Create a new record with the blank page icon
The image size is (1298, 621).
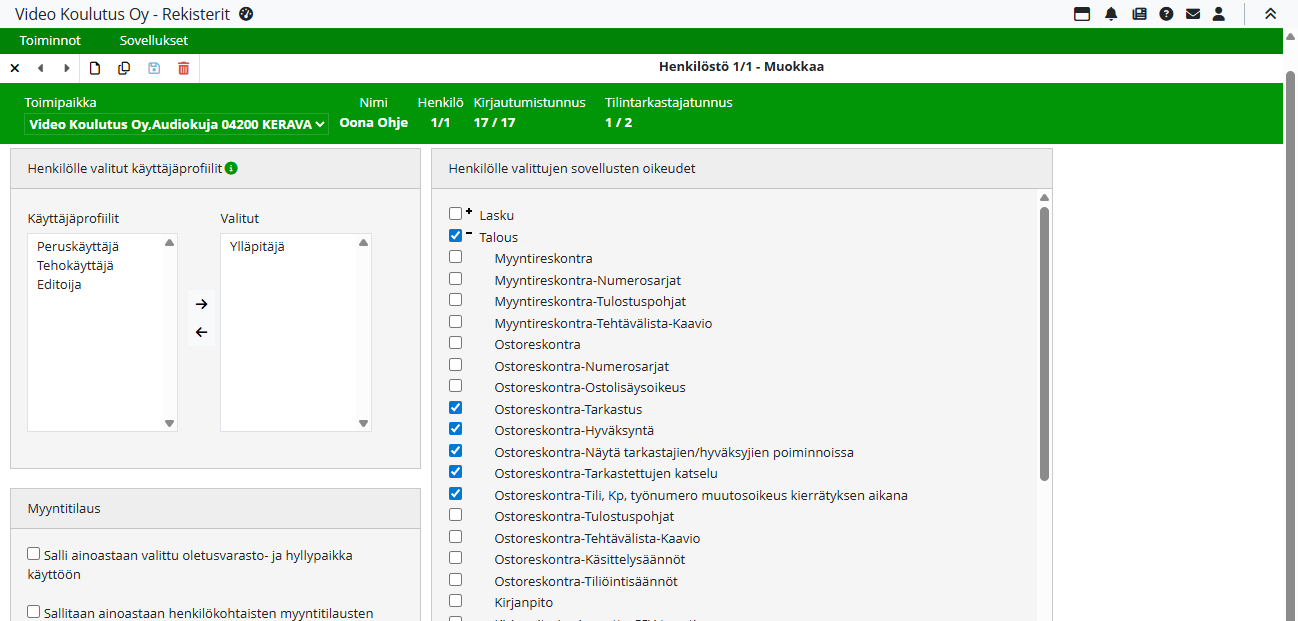pos(95,68)
